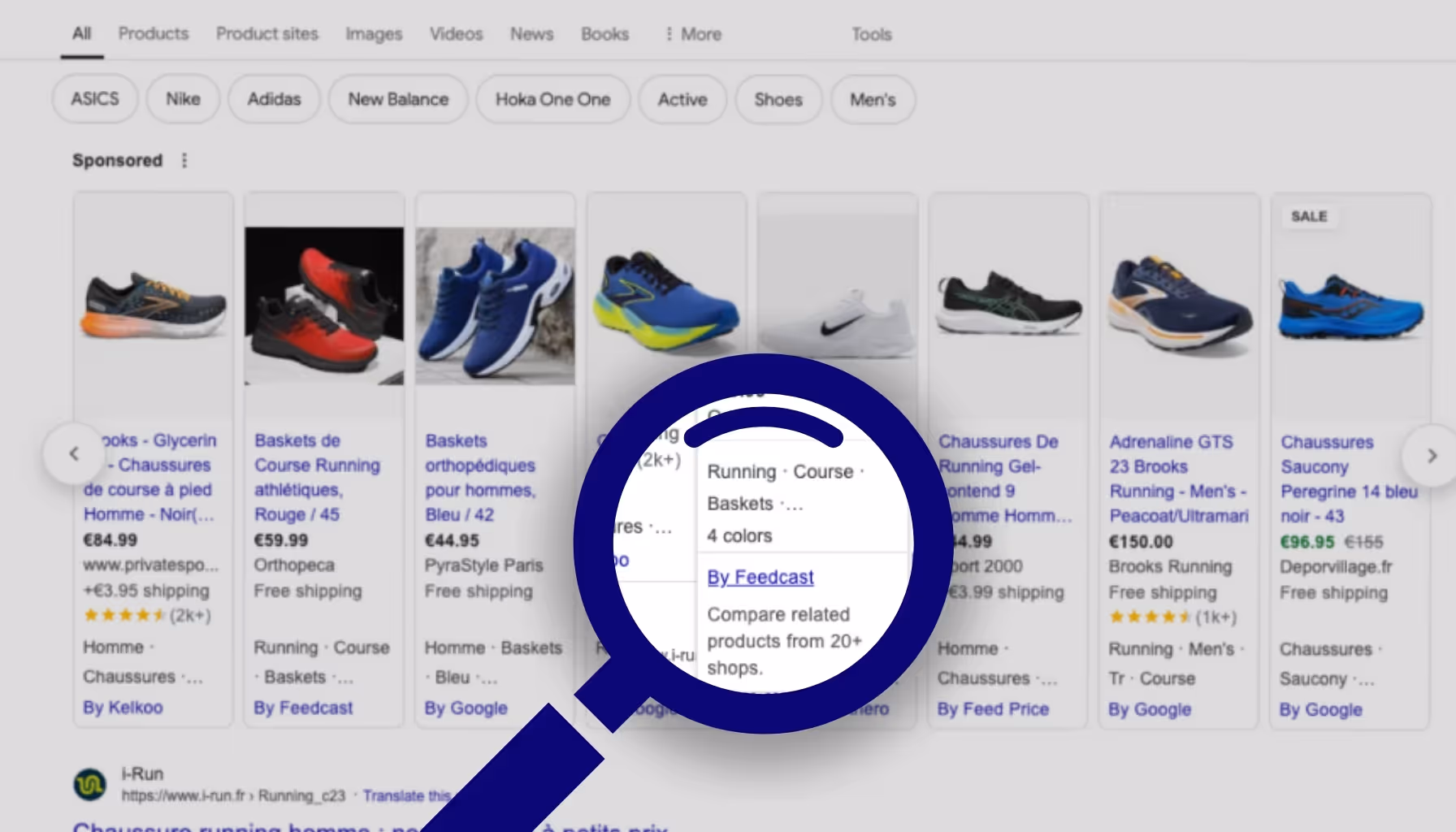Screen dimensions: 1456x832
Task: Click the Sponsored label
Action: click(117, 160)
